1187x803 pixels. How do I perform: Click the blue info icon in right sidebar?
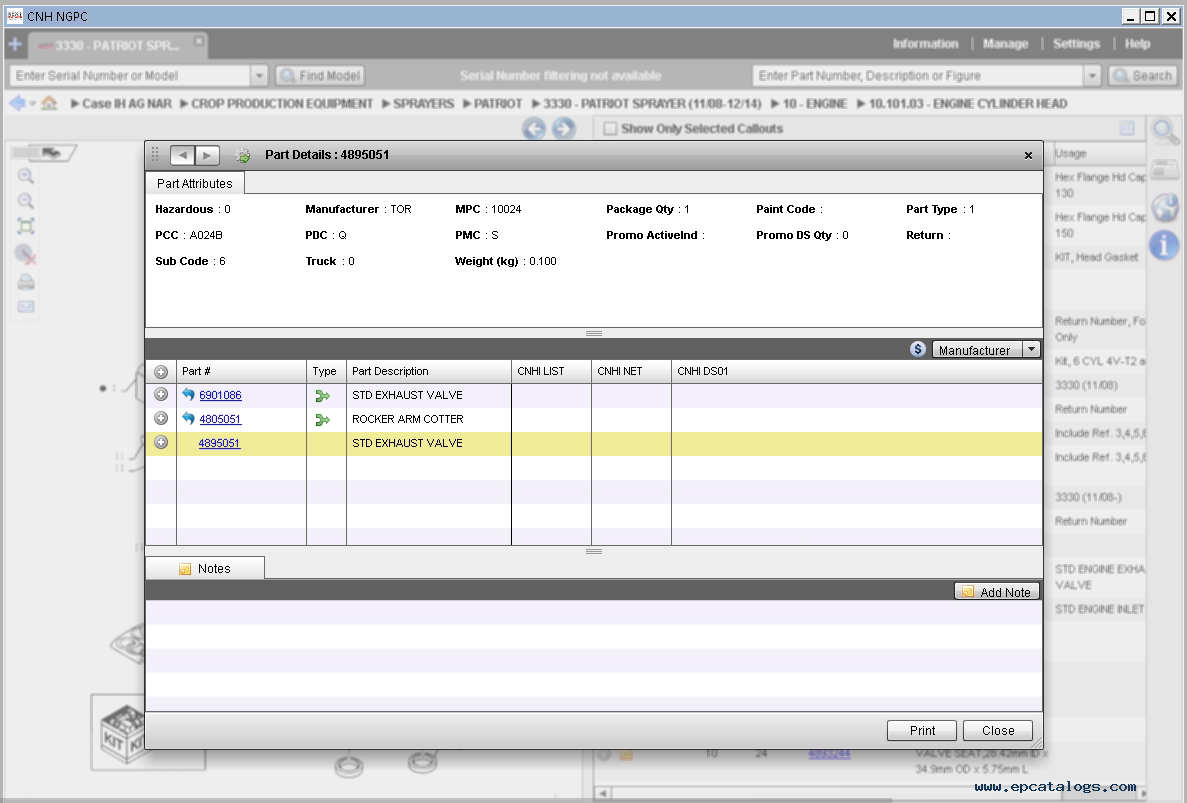tap(1164, 245)
